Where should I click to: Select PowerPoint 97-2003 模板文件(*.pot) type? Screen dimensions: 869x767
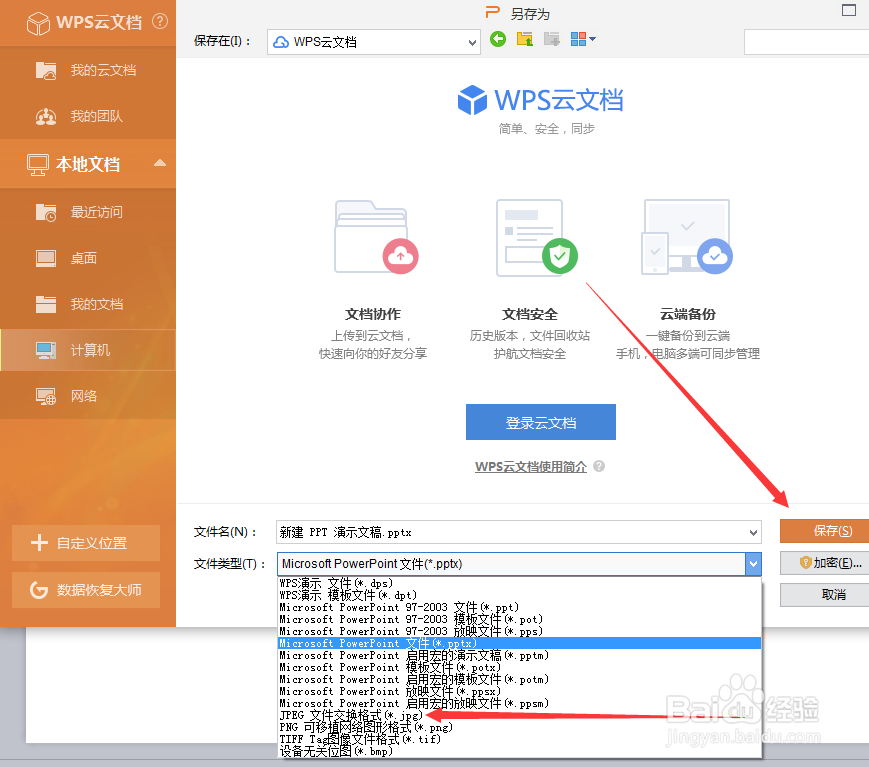click(519, 619)
